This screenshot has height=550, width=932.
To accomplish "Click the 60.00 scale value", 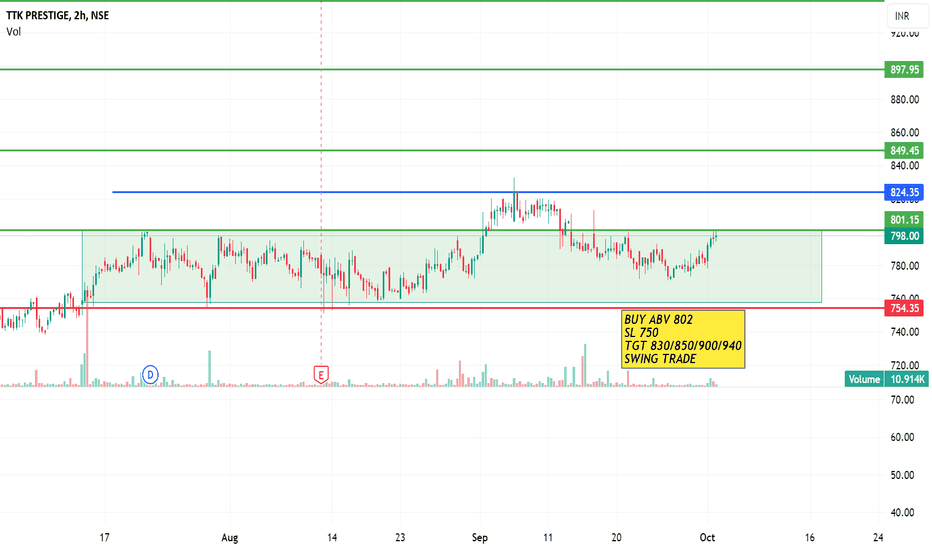I will [902, 437].
